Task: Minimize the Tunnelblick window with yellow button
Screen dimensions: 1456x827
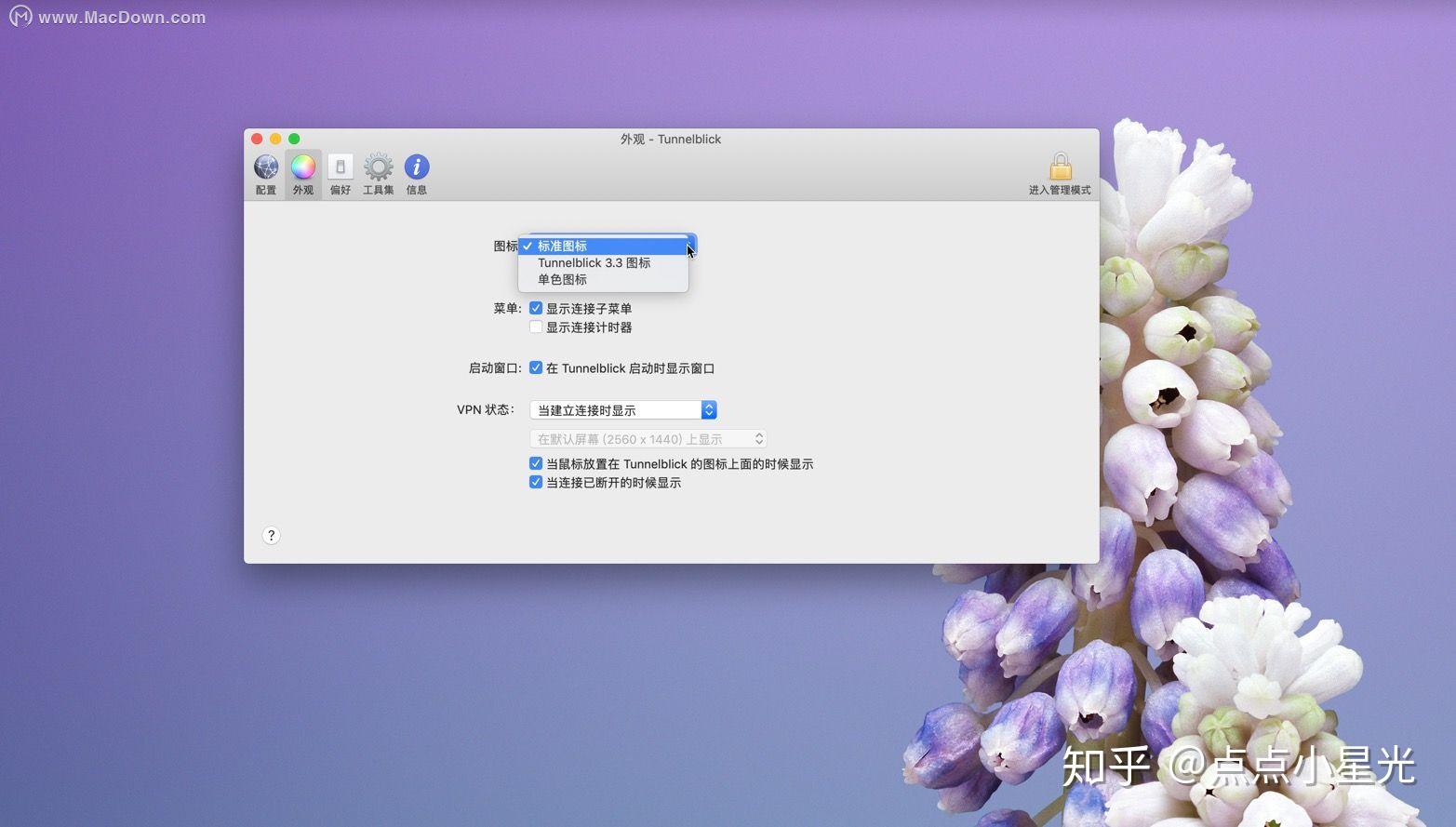Action: click(x=275, y=139)
